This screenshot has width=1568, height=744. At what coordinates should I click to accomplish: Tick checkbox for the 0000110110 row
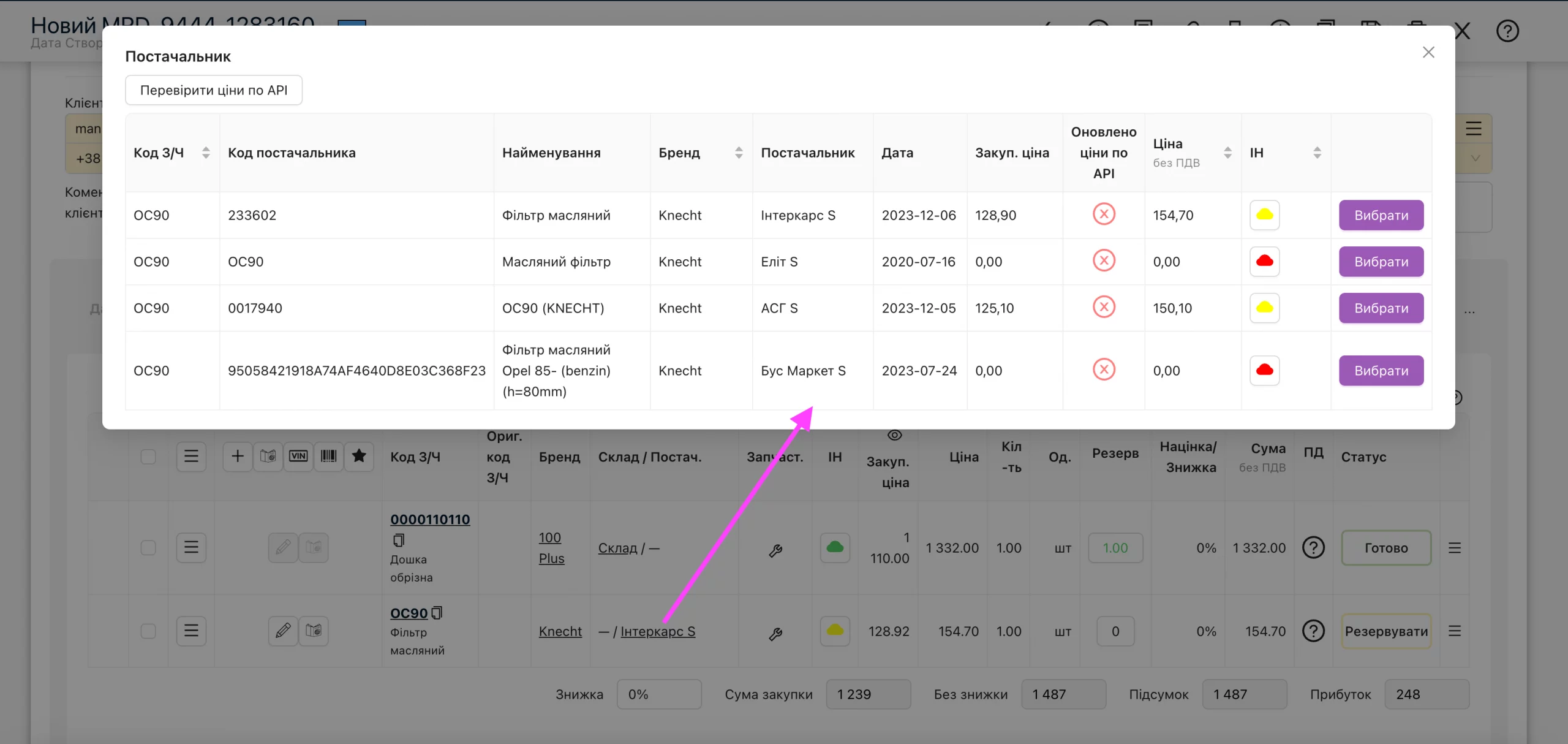click(x=148, y=547)
